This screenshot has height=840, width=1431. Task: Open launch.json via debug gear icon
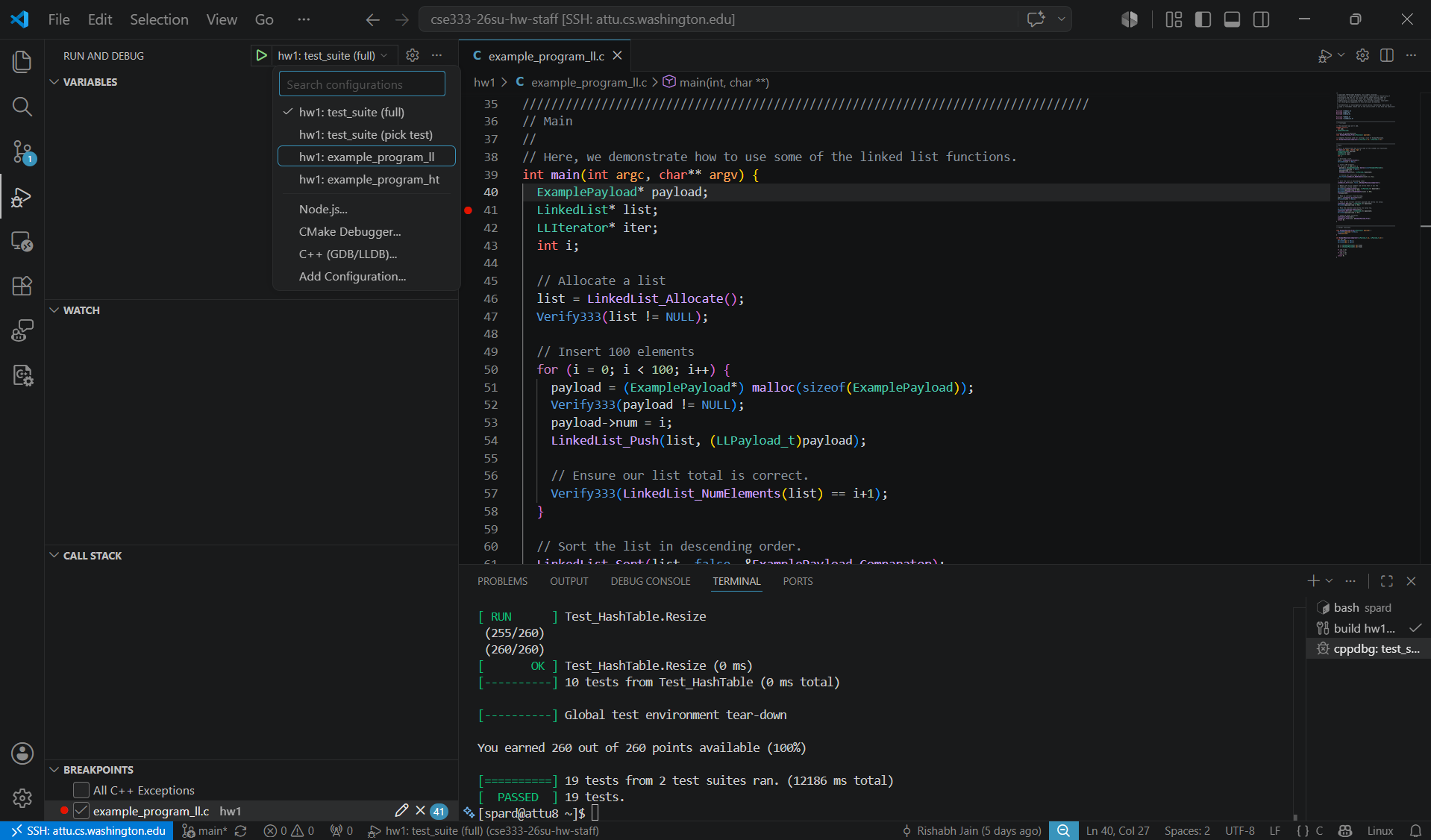click(x=413, y=55)
